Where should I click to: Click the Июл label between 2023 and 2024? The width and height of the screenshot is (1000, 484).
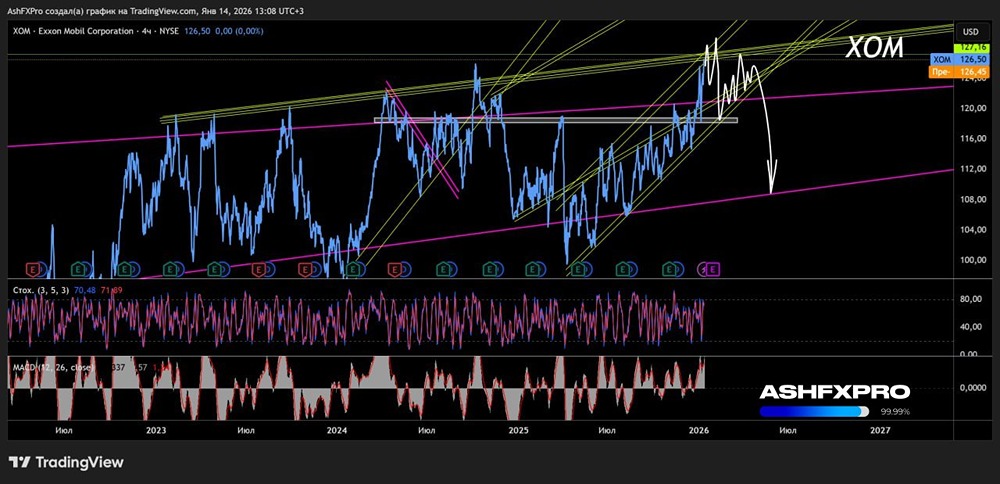click(246, 430)
